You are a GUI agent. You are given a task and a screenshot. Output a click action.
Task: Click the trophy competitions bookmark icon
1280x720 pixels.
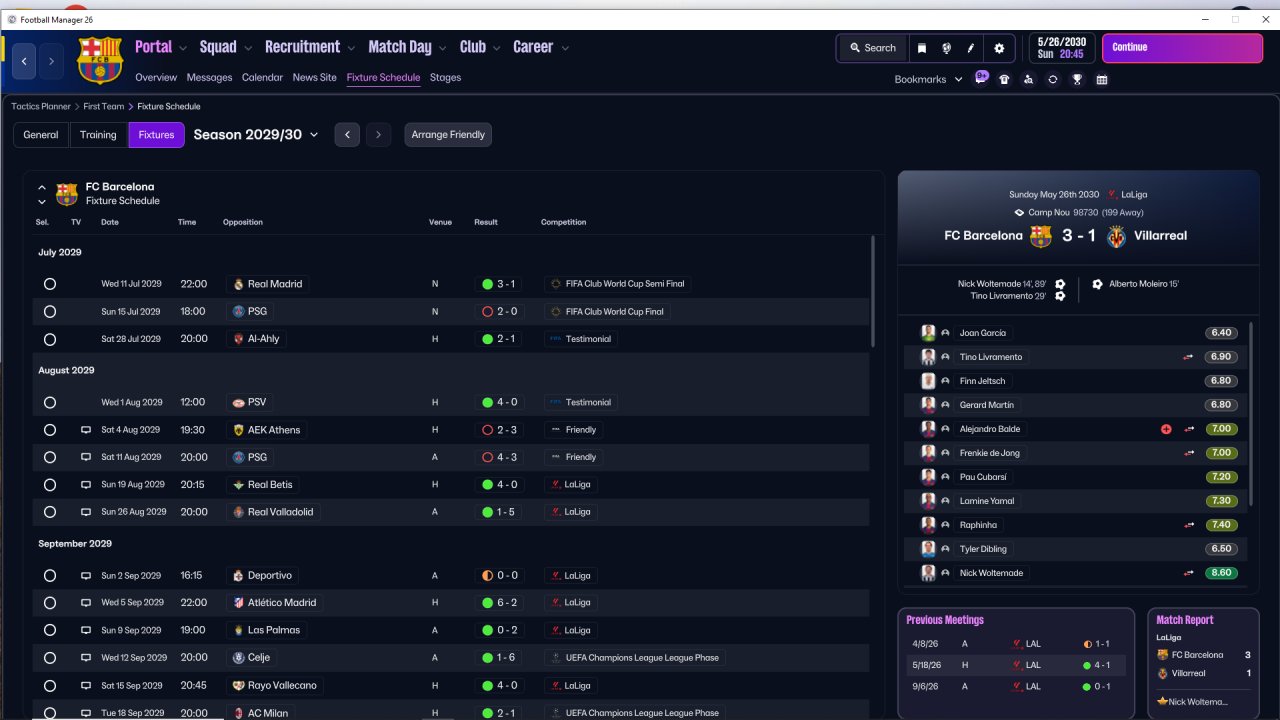point(1077,80)
